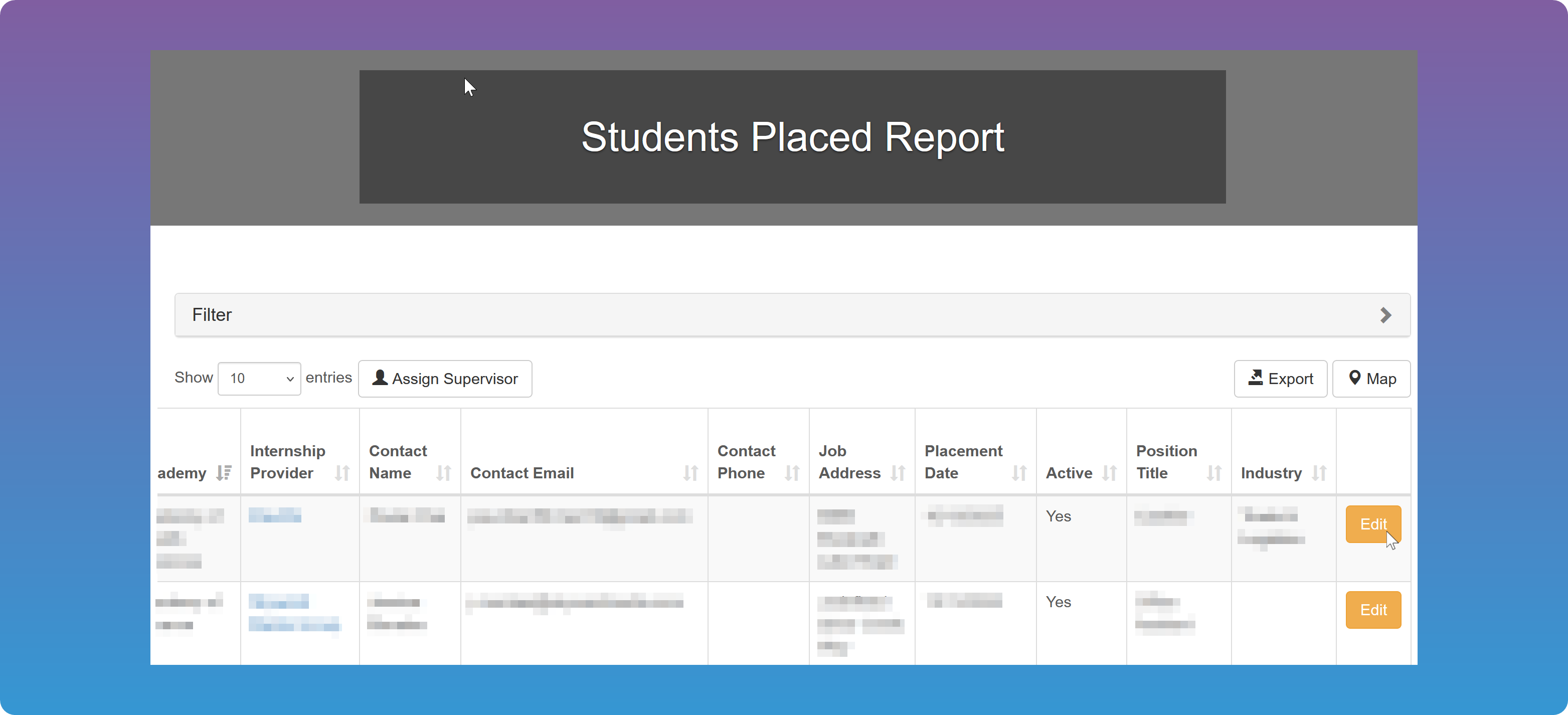Sort by Contact Name sort icon
The width and height of the screenshot is (1568, 715).
(444, 473)
